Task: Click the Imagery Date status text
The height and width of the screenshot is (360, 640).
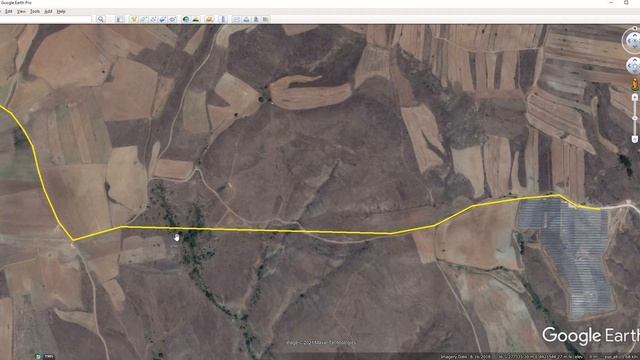Action: (465, 357)
